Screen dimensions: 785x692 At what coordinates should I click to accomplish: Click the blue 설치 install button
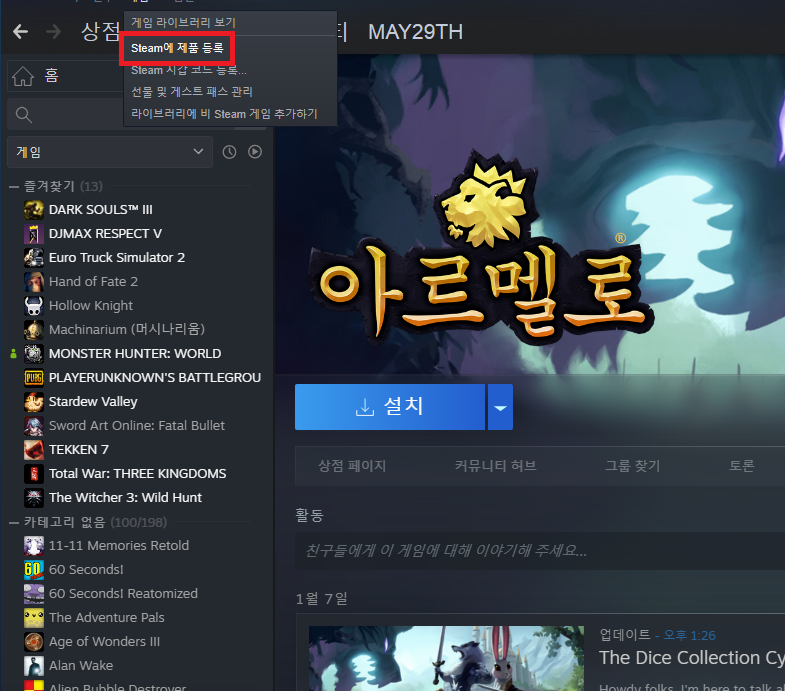tap(389, 407)
